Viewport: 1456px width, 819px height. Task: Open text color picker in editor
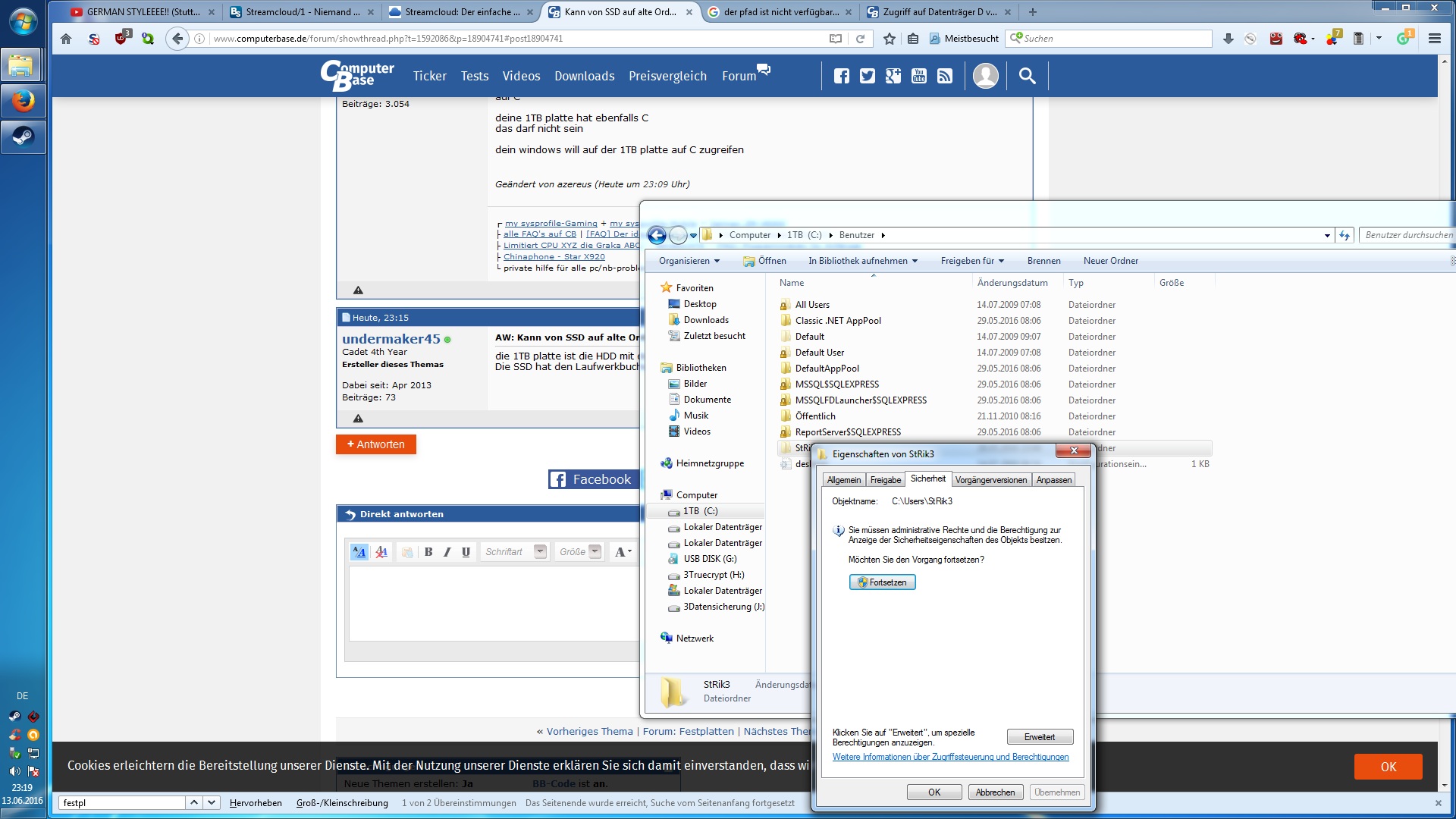pyautogui.click(x=623, y=552)
